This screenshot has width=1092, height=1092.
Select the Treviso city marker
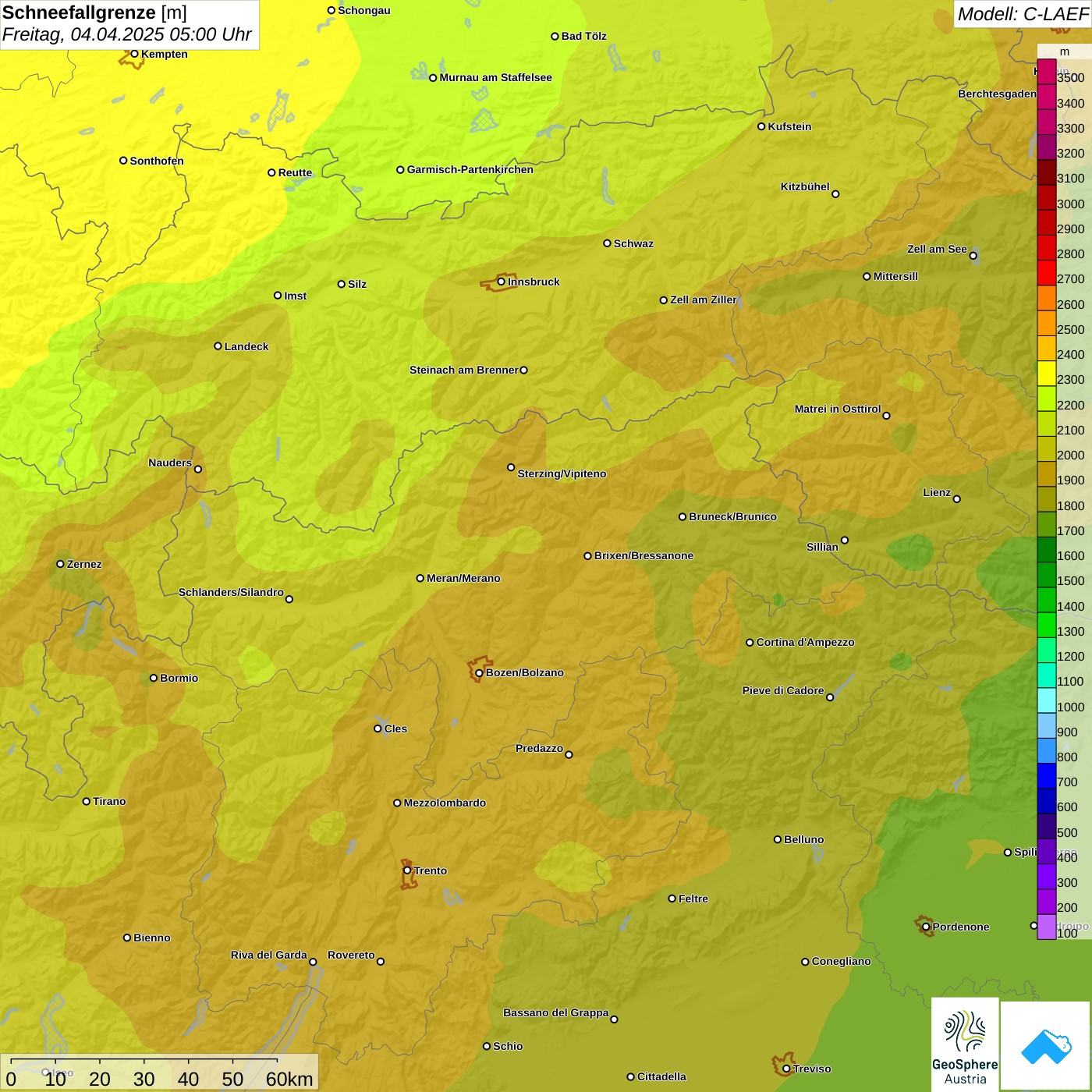click(x=786, y=1069)
